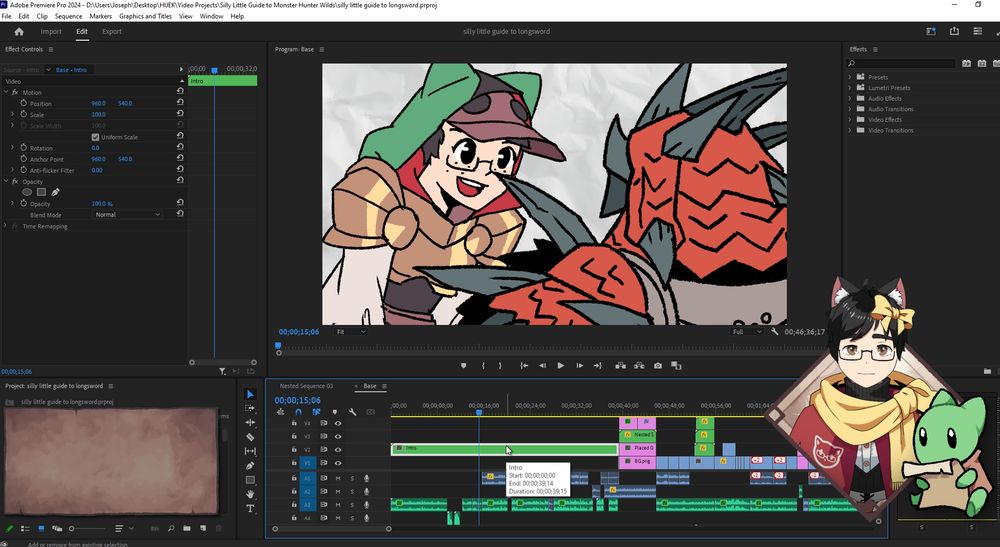This screenshot has width=1000, height=547.
Task: Switch to Export workspace tab
Action: [112, 31]
